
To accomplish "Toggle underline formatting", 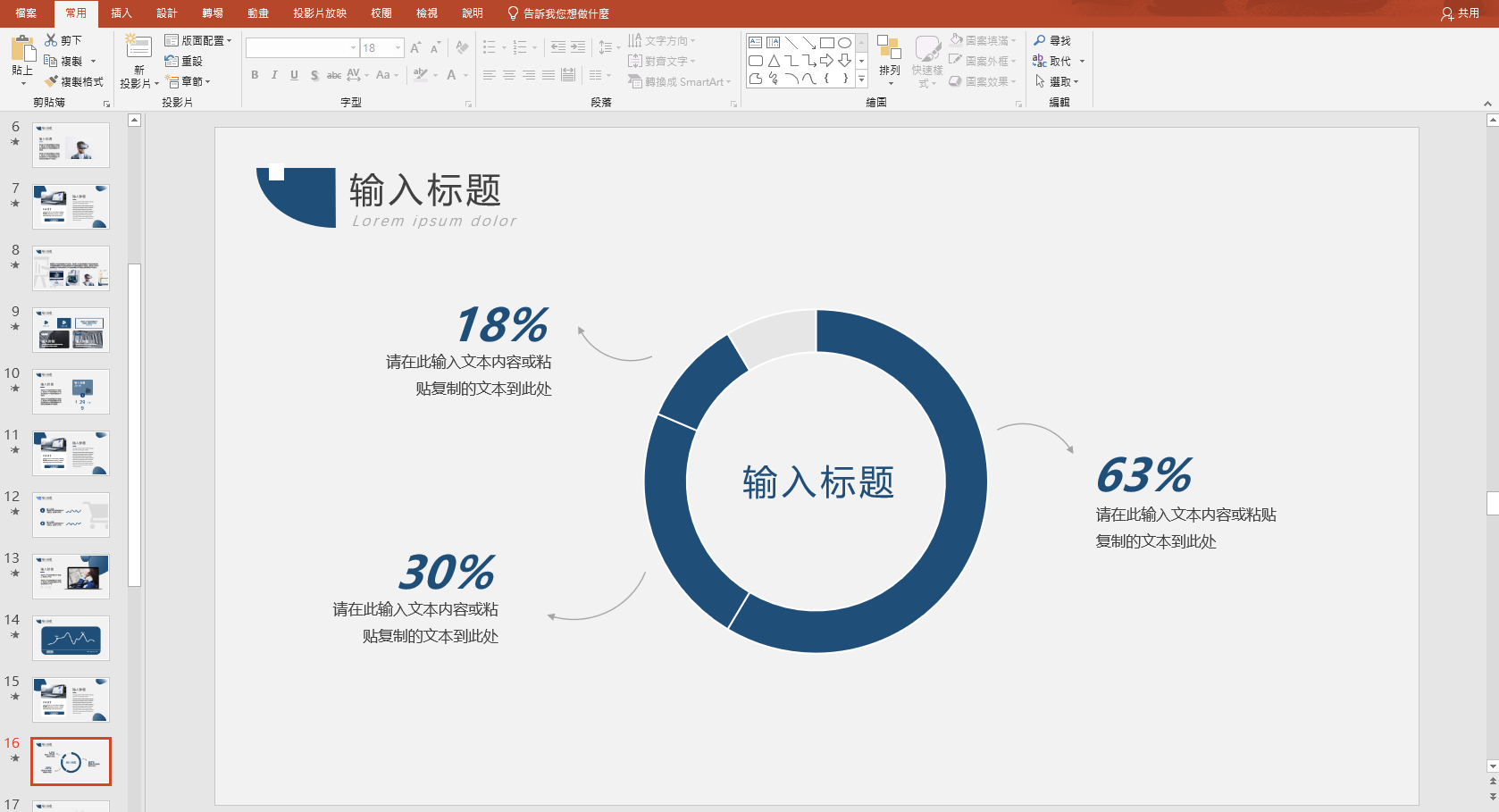I will 294,75.
